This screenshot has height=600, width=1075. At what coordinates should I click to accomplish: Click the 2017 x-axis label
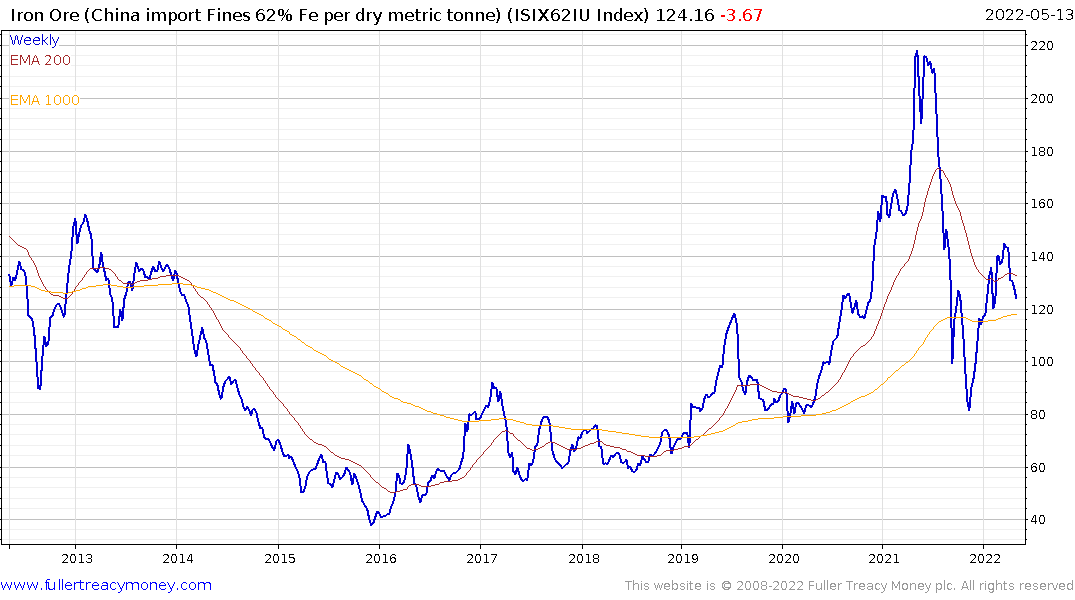pyautogui.click(x=482, y=558)
